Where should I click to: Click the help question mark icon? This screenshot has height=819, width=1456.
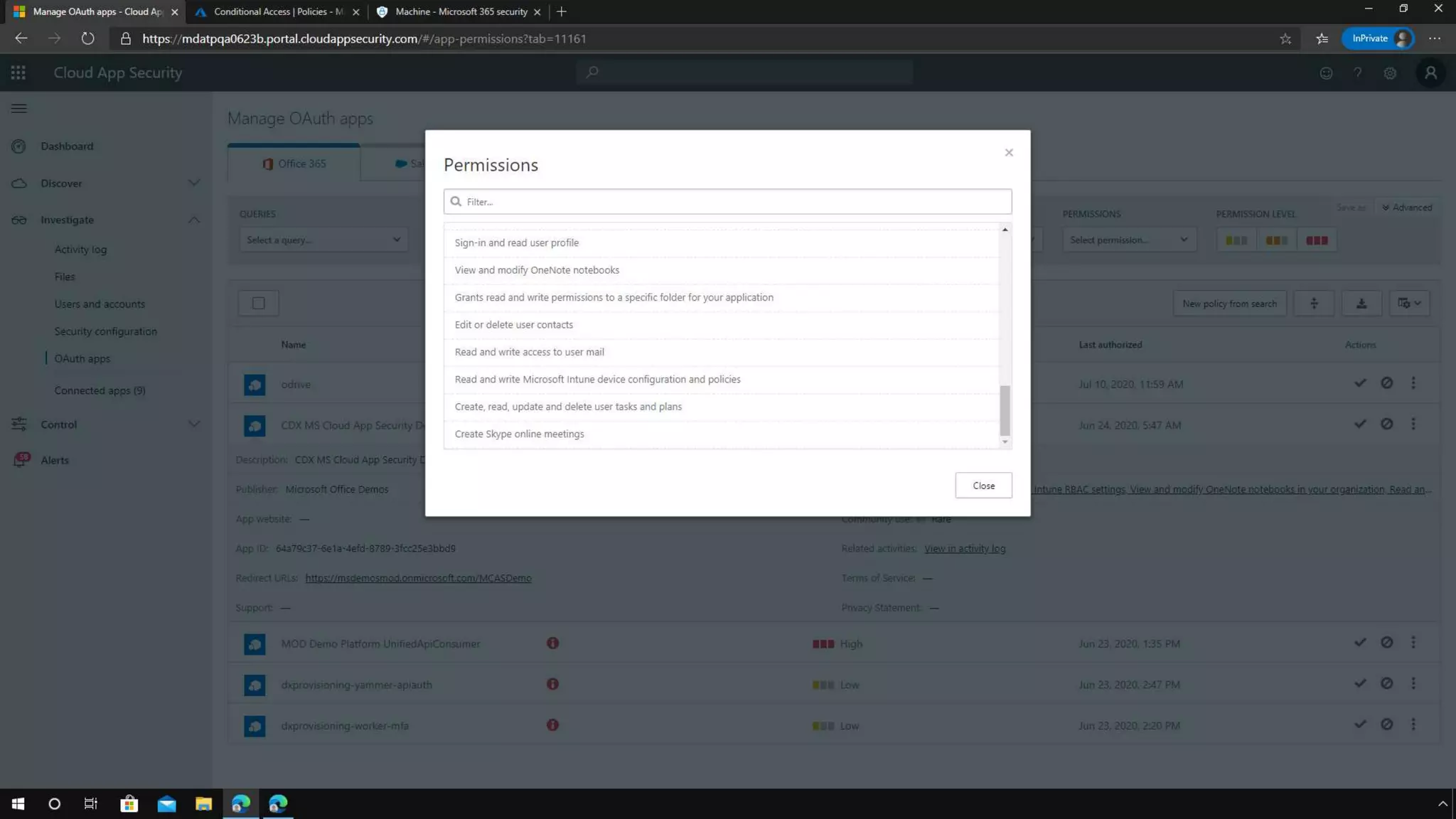click(x=1358, y=73)
